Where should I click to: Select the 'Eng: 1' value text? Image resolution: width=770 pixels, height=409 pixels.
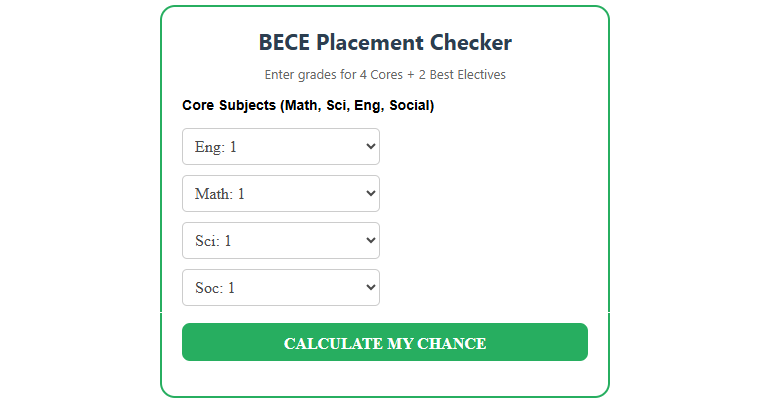coord(216,147)
